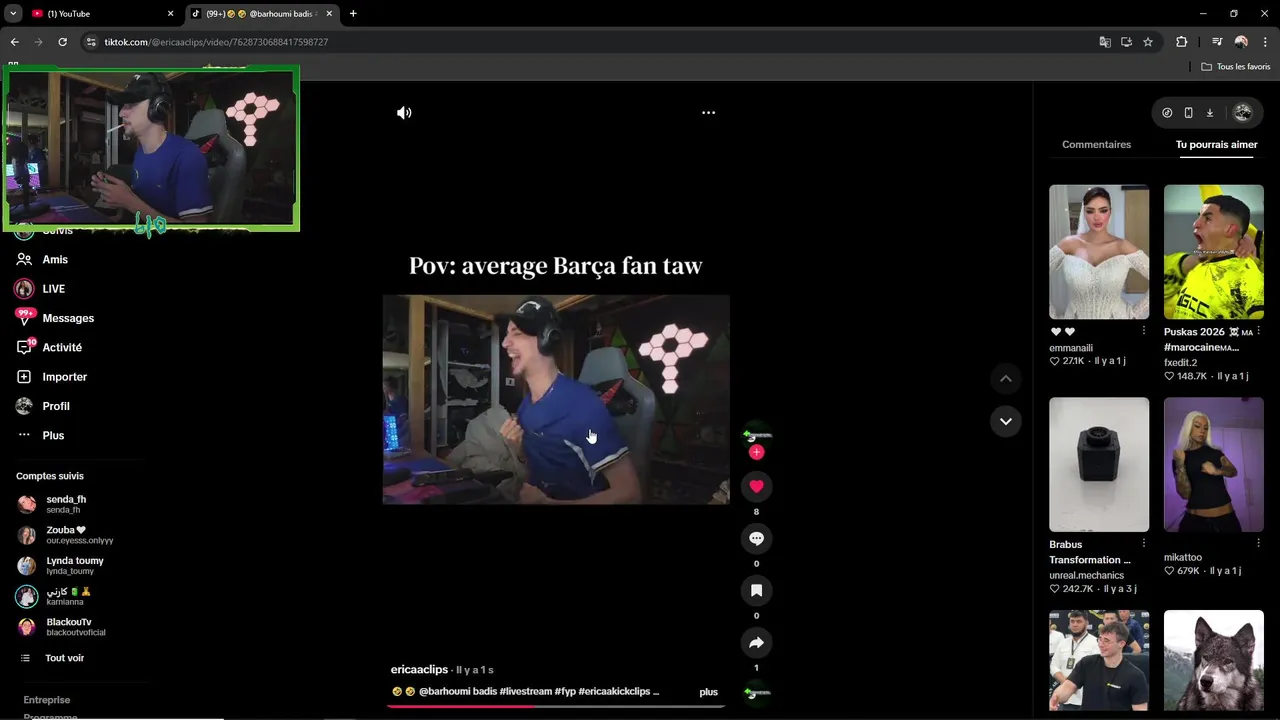Switch to the Commentaires tab

point(1096,144)
